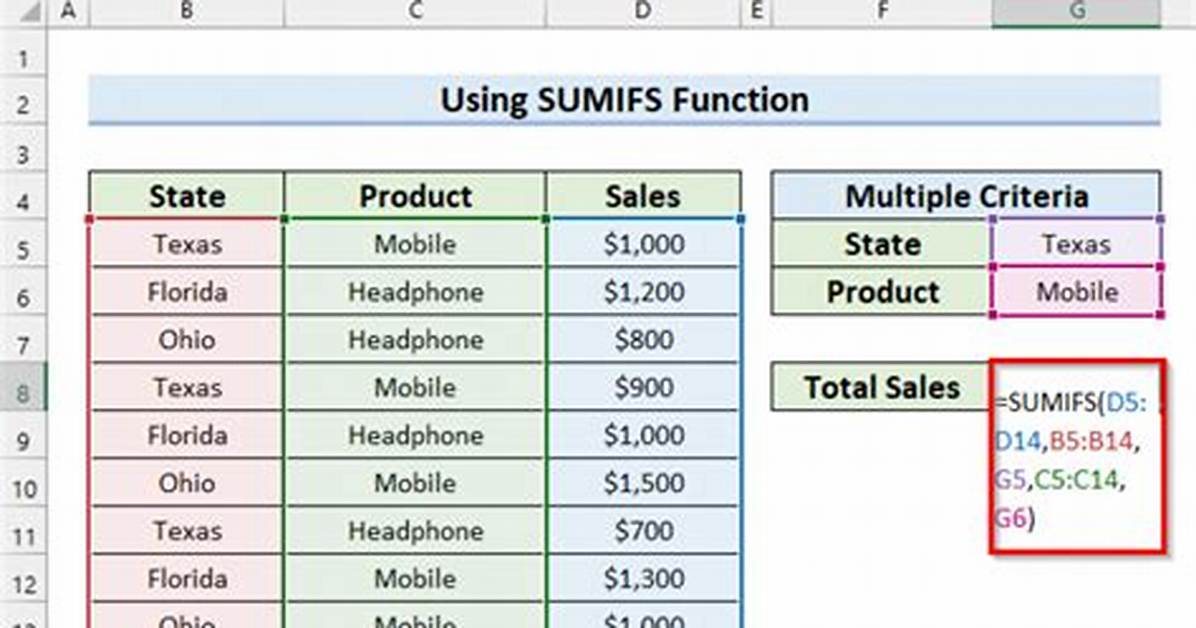Screen dimensions: 1196x628
Task: Select the 'State' criteria label in column F
Action: (x=882, y=243)
